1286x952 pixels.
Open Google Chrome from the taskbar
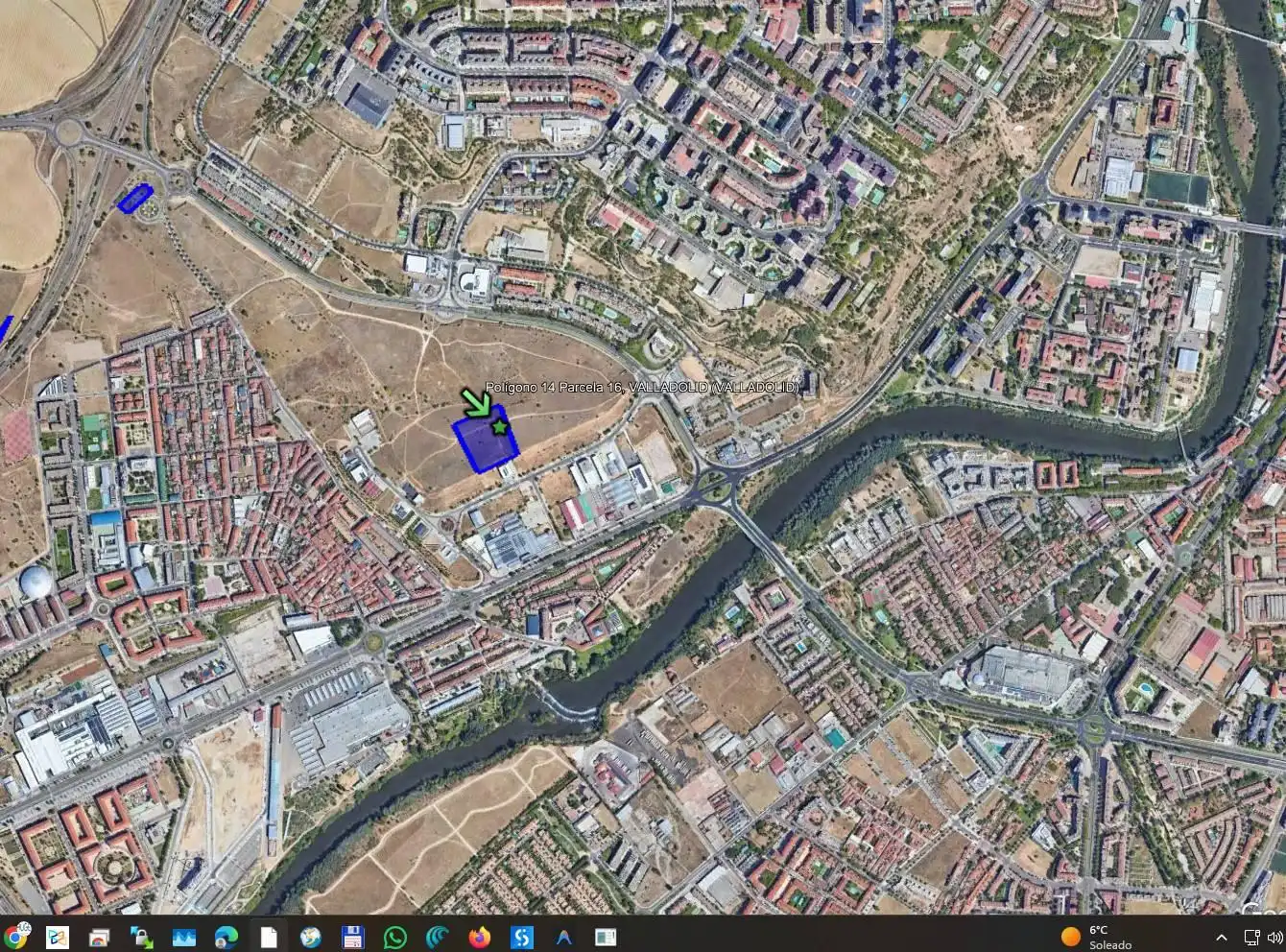point(15,936)
